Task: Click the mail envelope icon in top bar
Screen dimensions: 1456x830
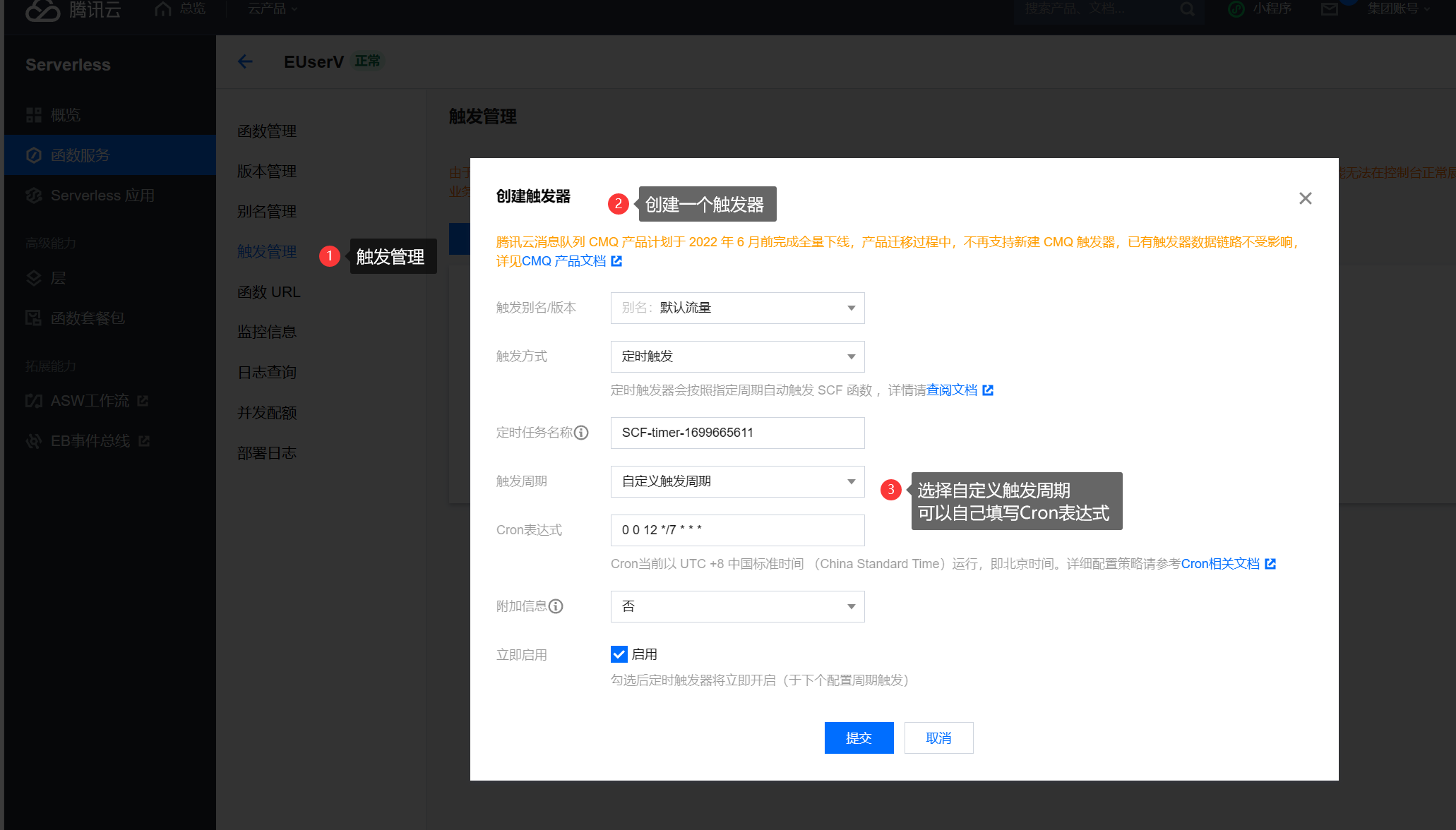Action: click(x=1330, y=9)
